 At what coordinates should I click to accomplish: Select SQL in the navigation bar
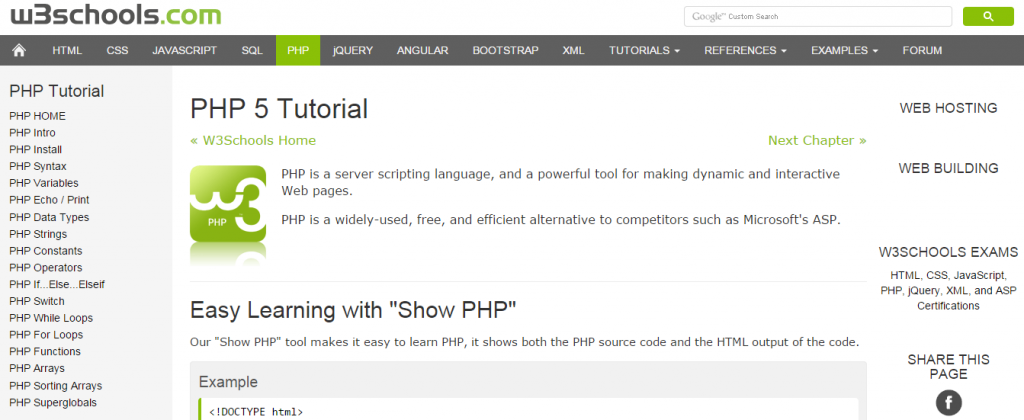click(x=252, y=50)
